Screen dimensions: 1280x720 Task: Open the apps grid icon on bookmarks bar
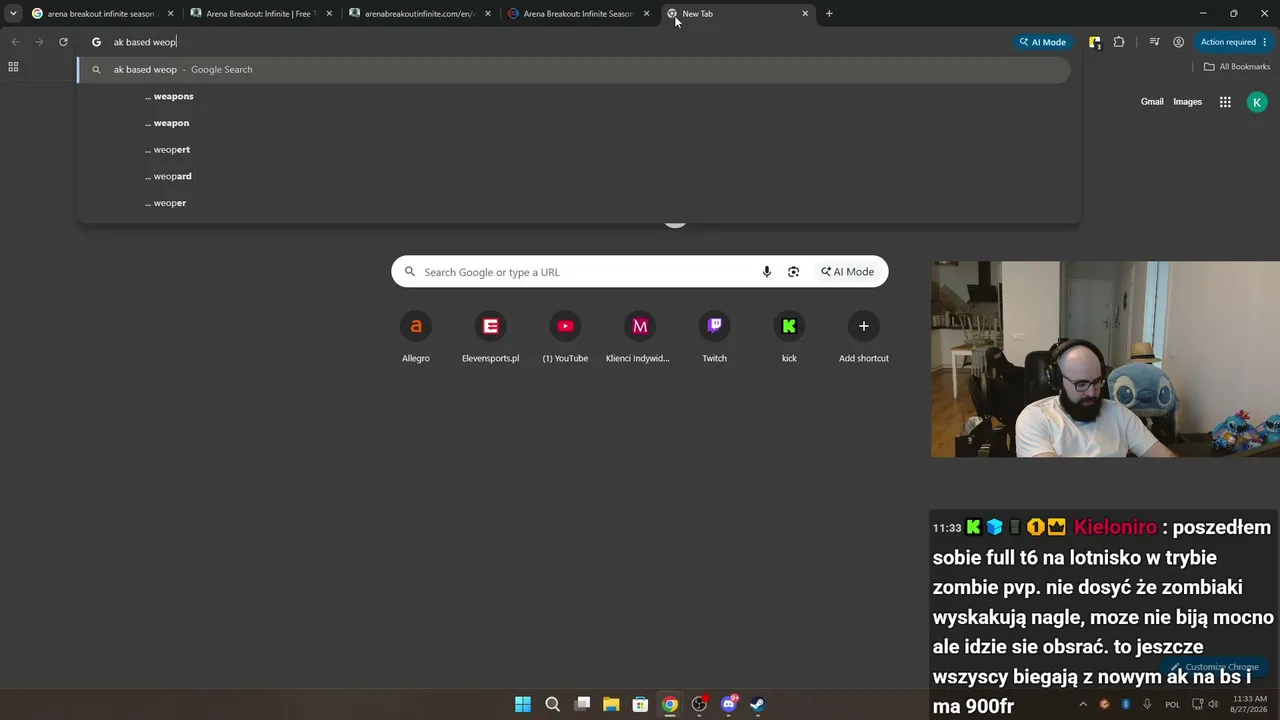(x=13, y=67)
